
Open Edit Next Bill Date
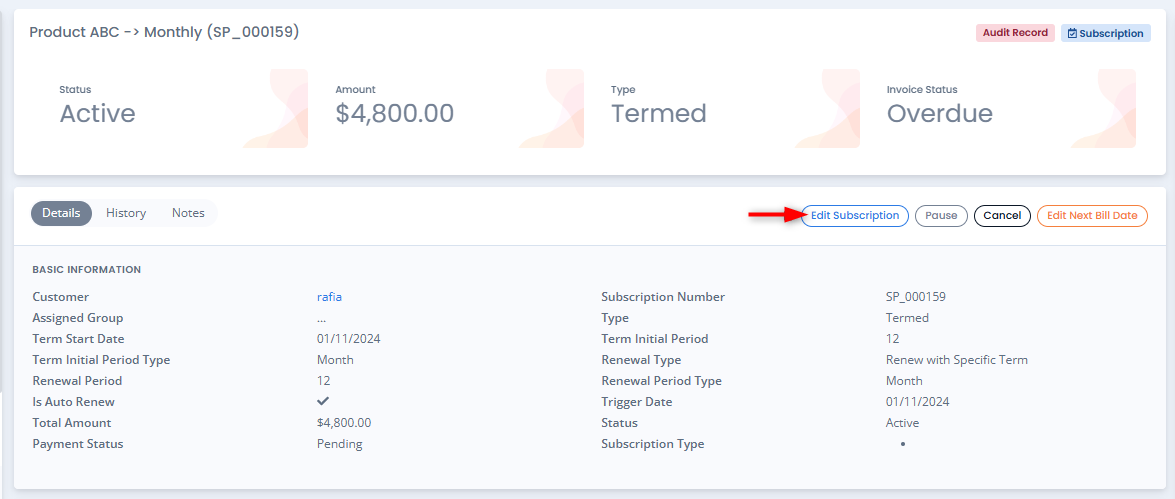[1092, 216]
